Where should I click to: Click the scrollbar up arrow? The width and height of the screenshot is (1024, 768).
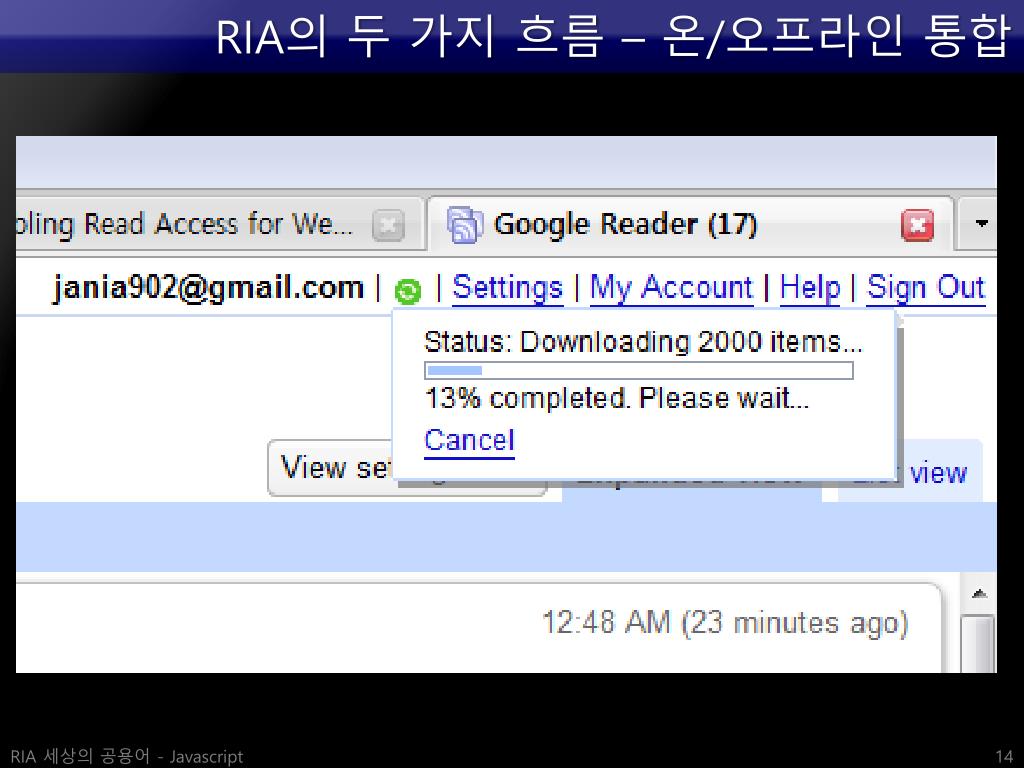click(978, 594)
